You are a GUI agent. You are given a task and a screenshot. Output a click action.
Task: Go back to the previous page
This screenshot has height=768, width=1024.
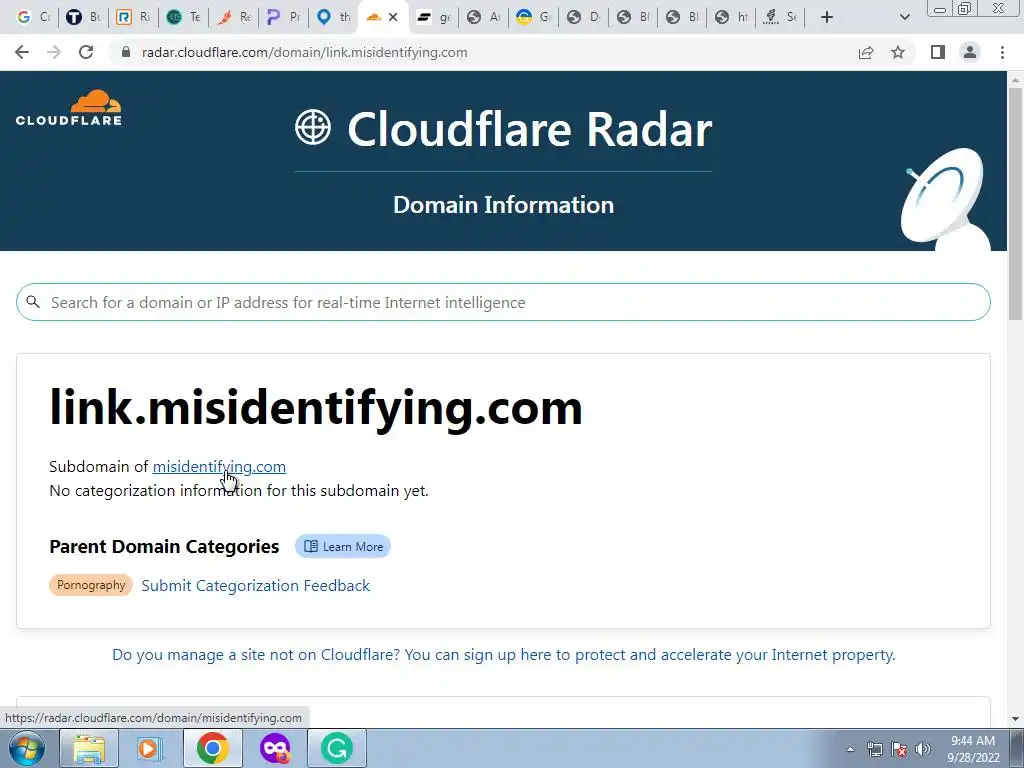(22, 52)
